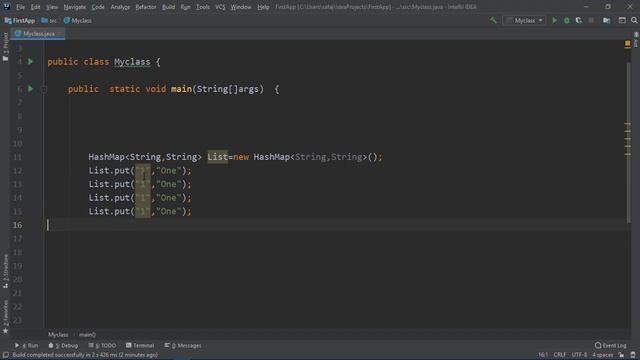The image size is (640, 360).
Task: Click the main() breadcrumb below the editor
Action: tap(87, 335)
